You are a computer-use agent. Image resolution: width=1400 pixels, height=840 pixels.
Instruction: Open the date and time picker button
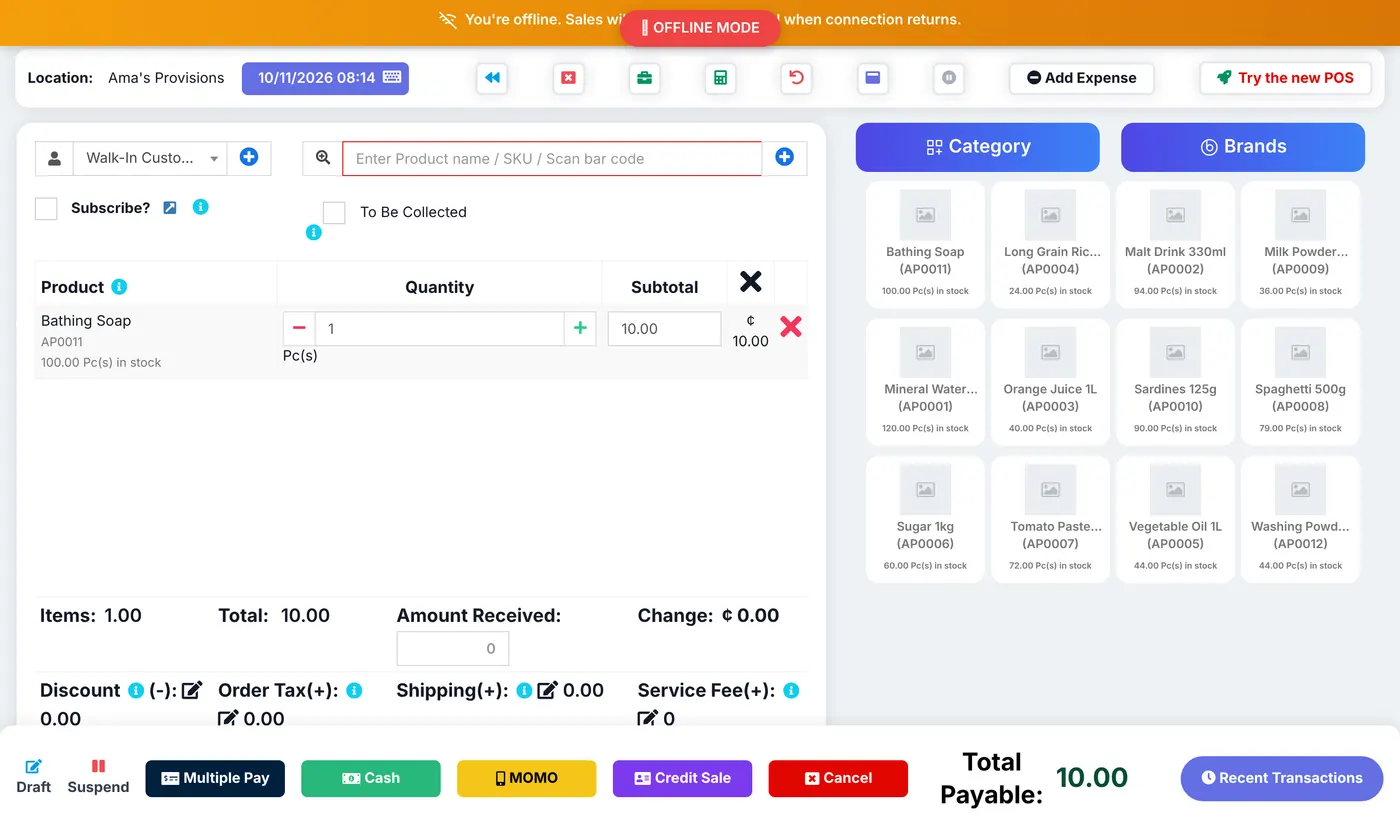[325, 78]
